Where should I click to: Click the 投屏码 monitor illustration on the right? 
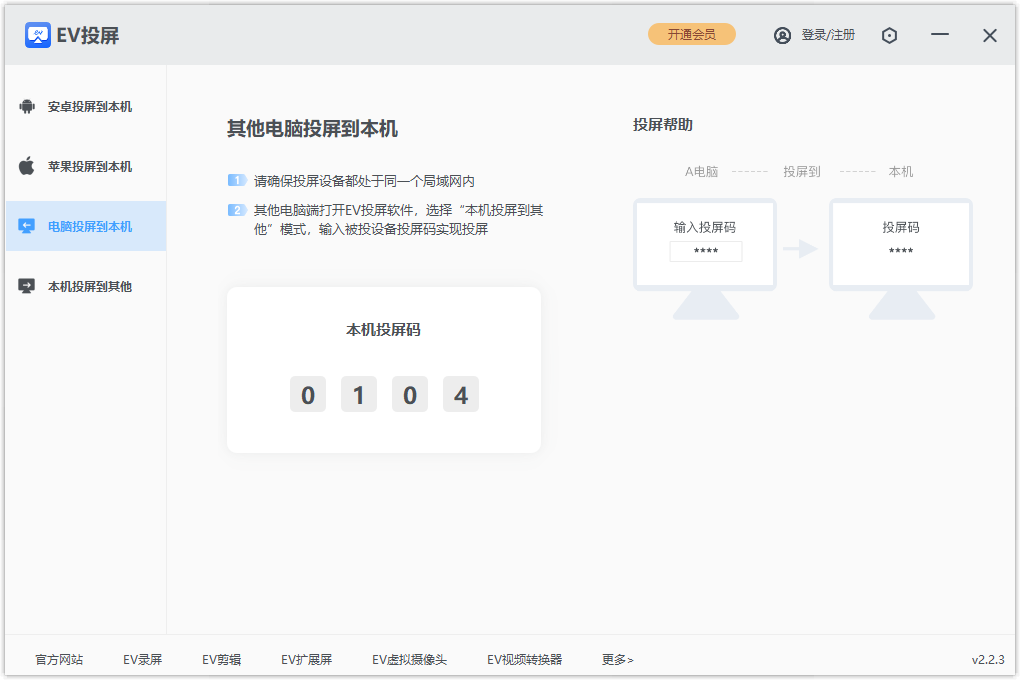tap(901, 259)
